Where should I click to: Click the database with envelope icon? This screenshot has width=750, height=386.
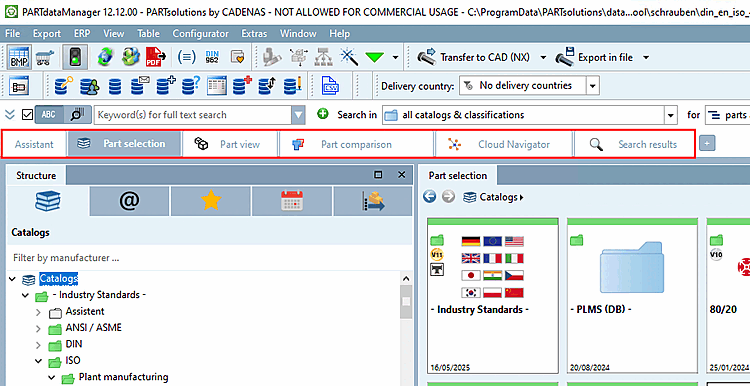[x=141, y=87]
